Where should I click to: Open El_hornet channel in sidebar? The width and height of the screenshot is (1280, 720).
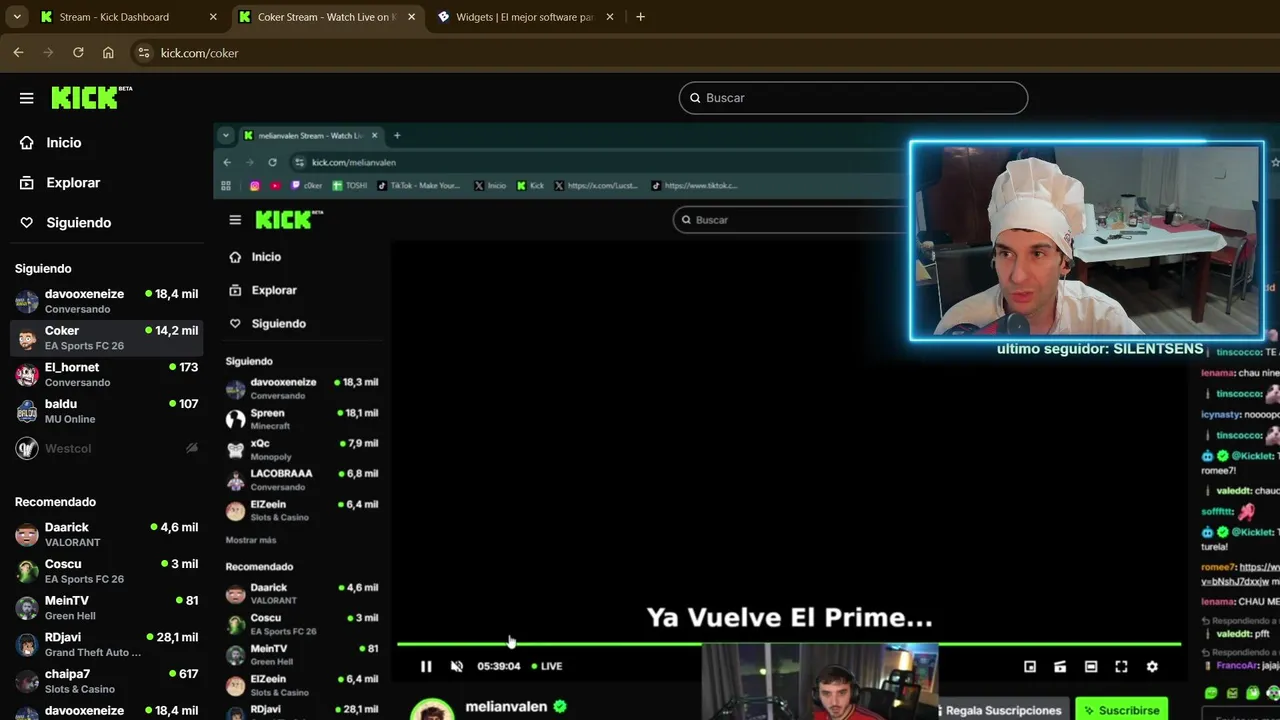(x=106, y=374)
